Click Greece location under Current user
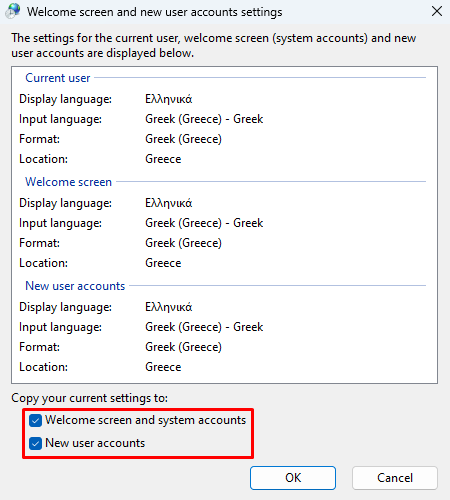This screenshot has width=450, height=500. tap(163, 159)
